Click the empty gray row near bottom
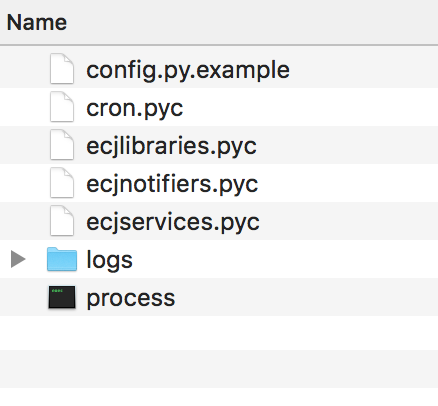The width and height of the screenshot is (438, 406). [219, 369]
